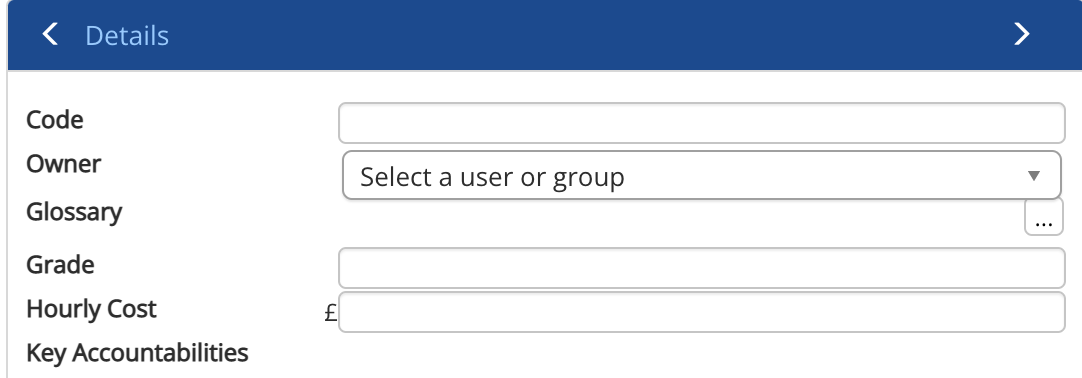Focus the Code text field

[702, 123]
